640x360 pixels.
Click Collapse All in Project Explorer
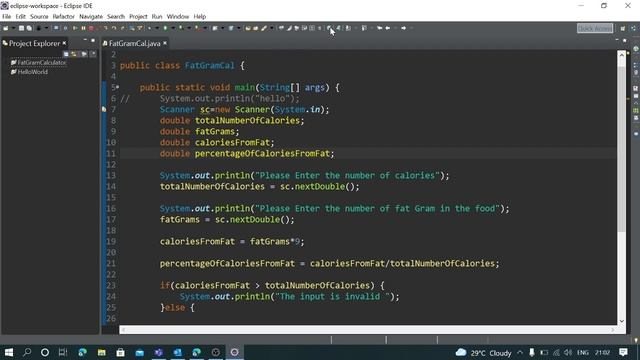66,54
